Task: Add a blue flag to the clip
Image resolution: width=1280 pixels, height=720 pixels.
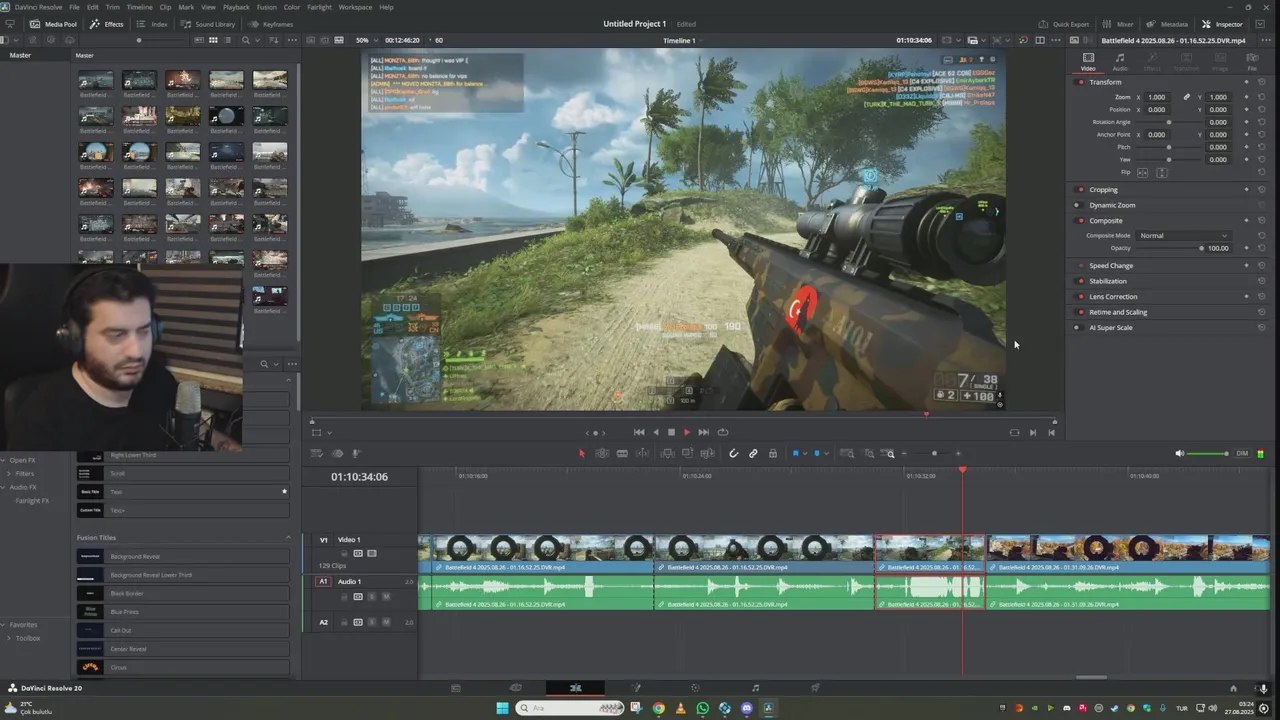Action: tap(796, 453)
